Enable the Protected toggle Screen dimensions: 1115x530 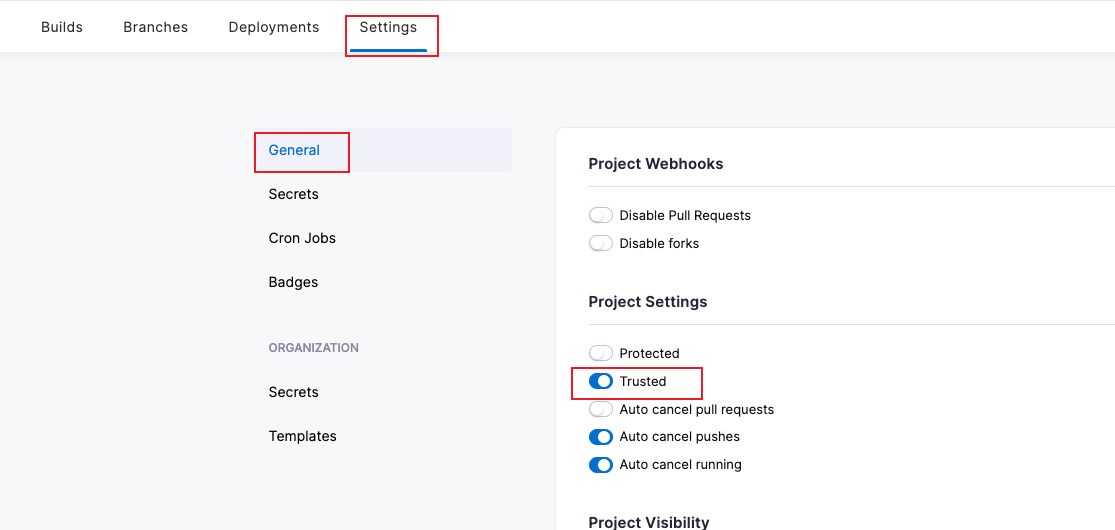[x=601, y=353]
